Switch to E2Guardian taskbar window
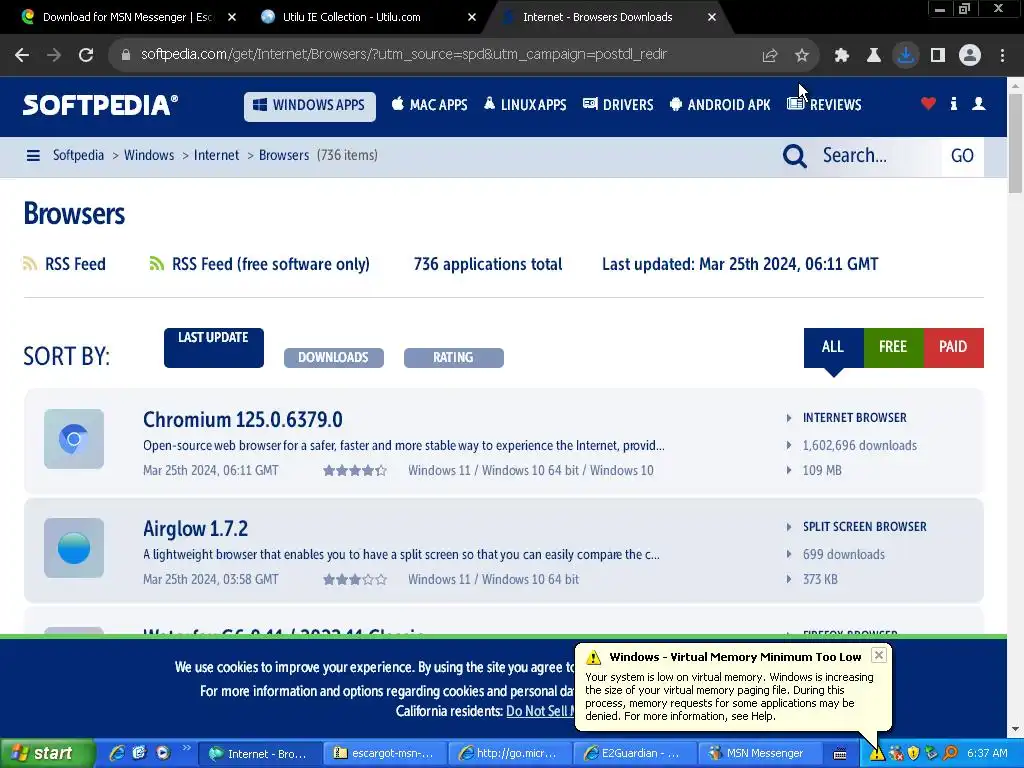 (635, 754)
